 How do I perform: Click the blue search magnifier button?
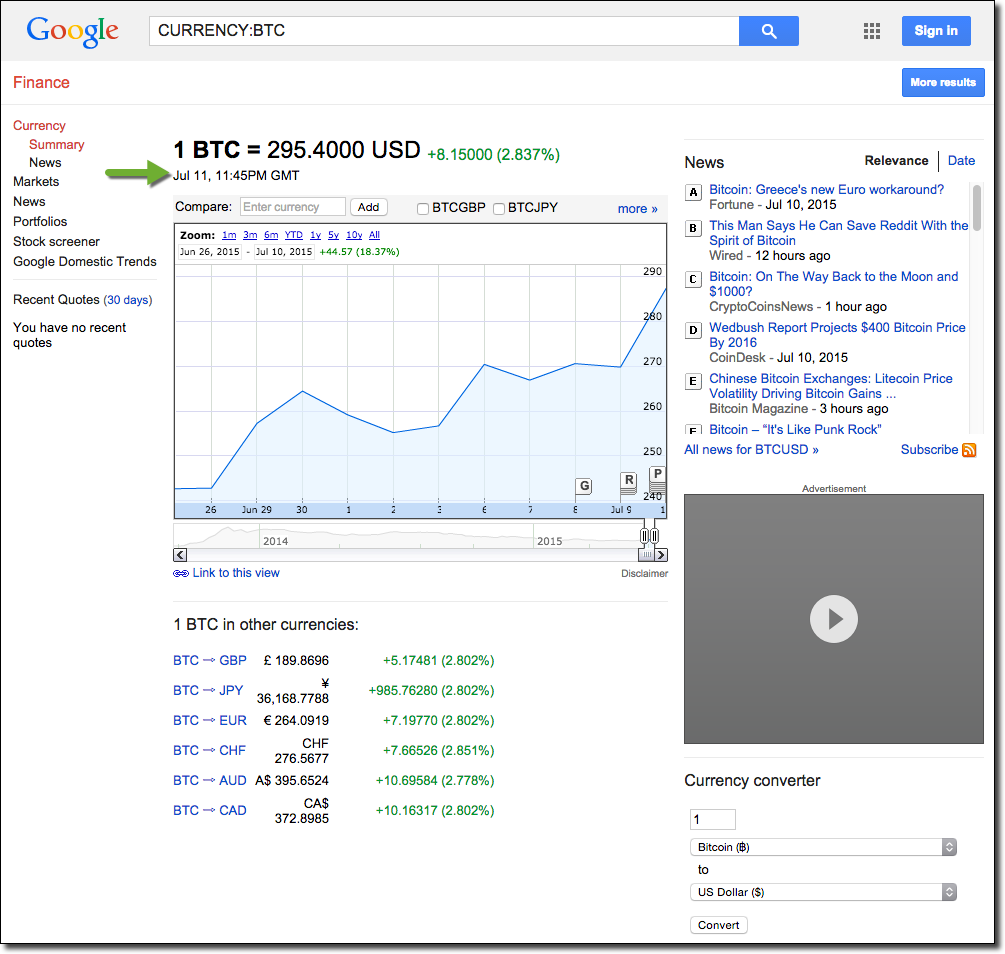coord(768,31)
